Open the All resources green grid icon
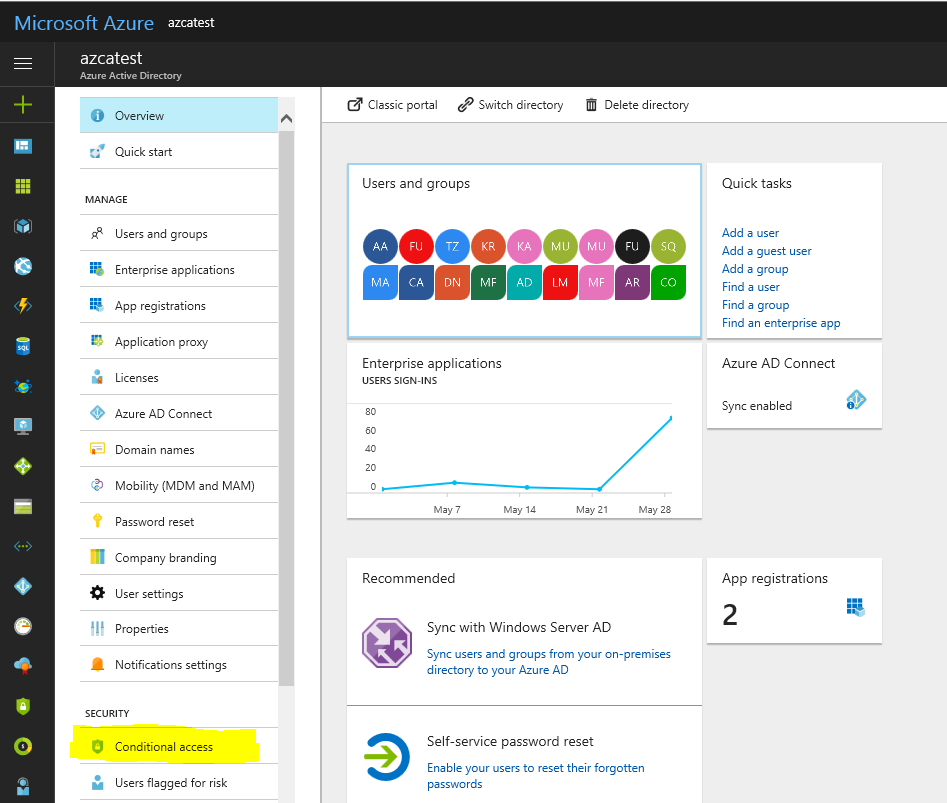Image resolution: width=947 pixels, height=803 pixels. pyautogui.click(x=23, y=186)
